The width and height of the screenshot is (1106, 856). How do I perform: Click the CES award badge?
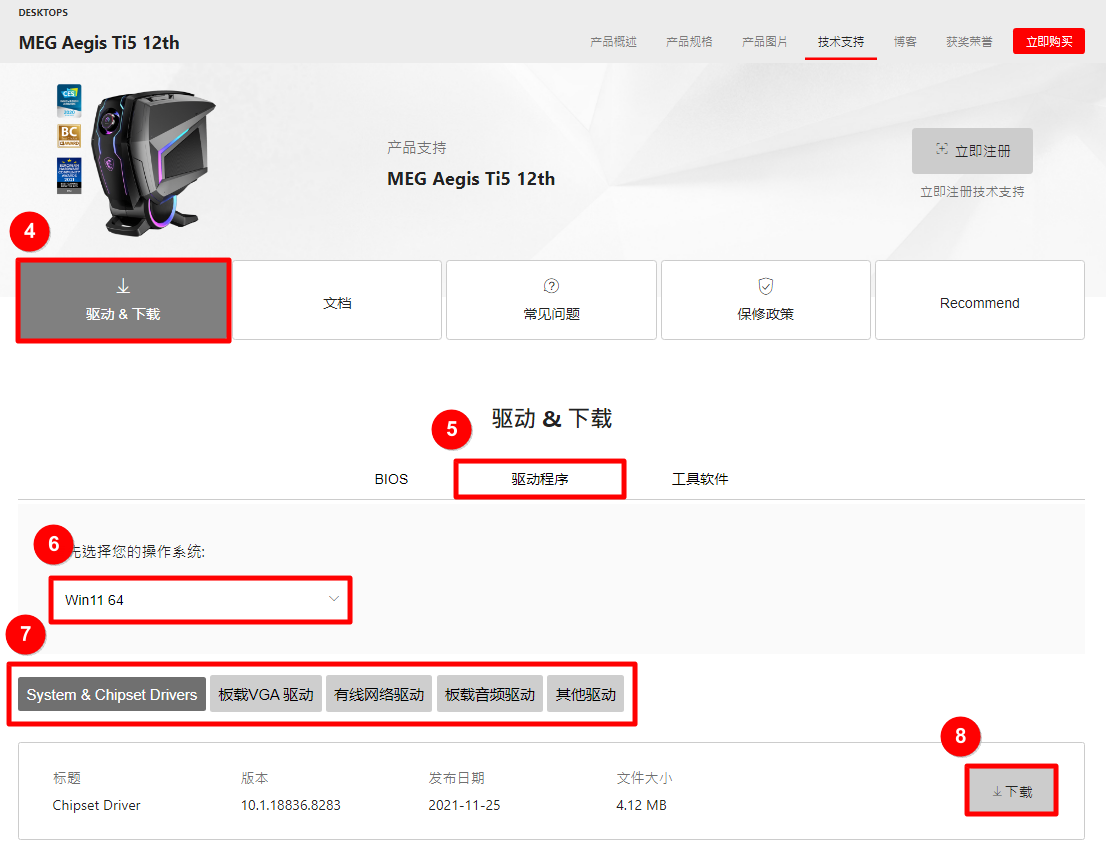(69, 101)
